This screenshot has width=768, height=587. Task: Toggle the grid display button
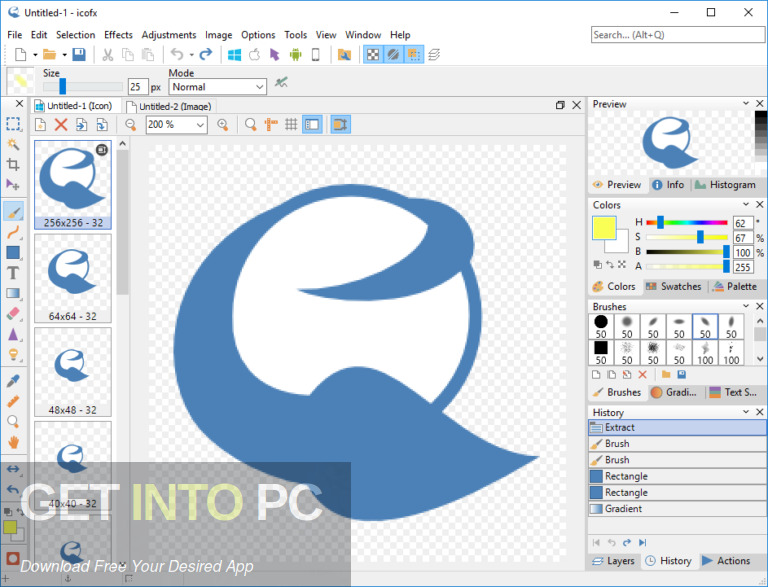click(291, 124)
